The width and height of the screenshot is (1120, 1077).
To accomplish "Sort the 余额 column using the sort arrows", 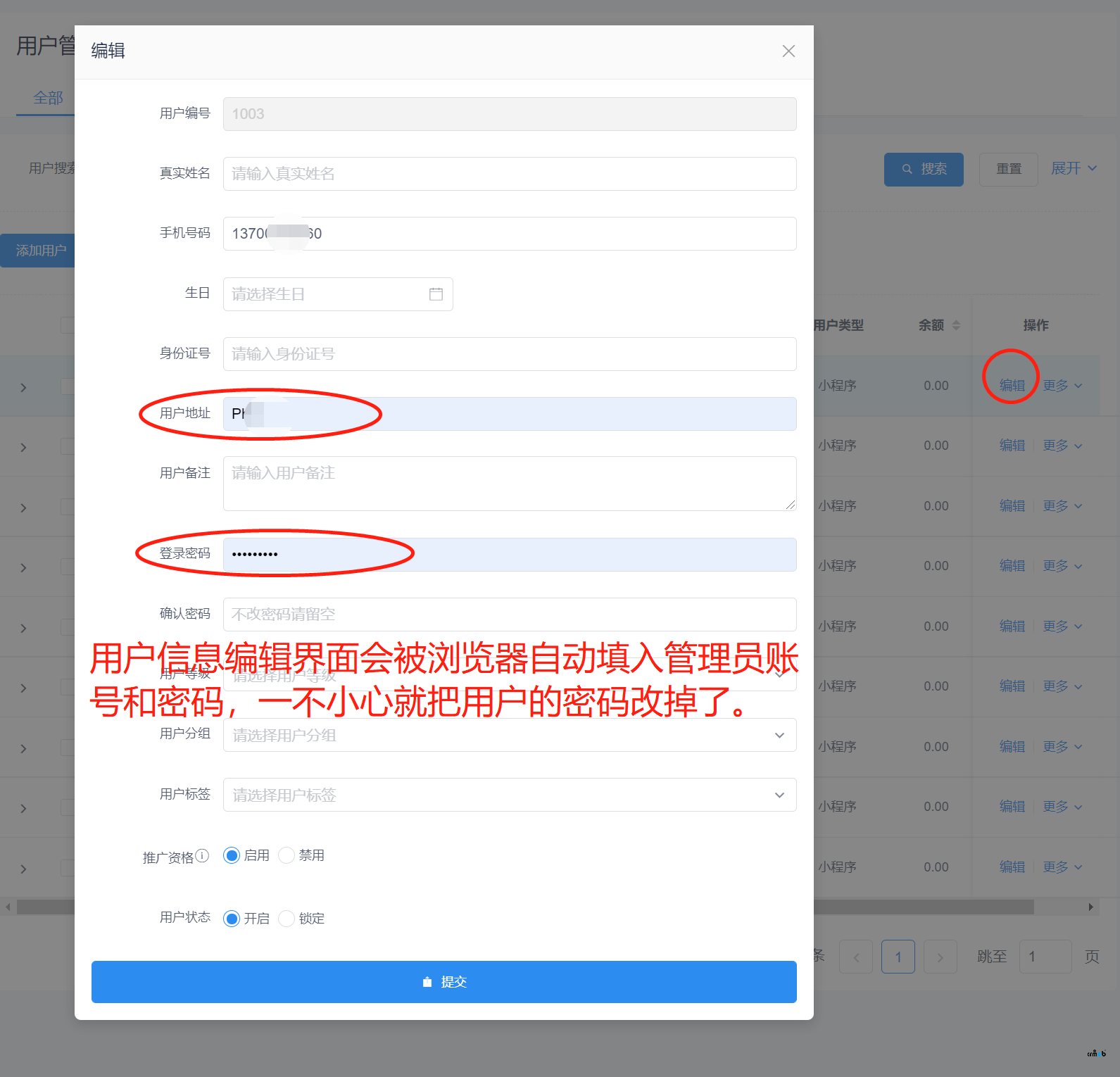I will coord(956,325).
